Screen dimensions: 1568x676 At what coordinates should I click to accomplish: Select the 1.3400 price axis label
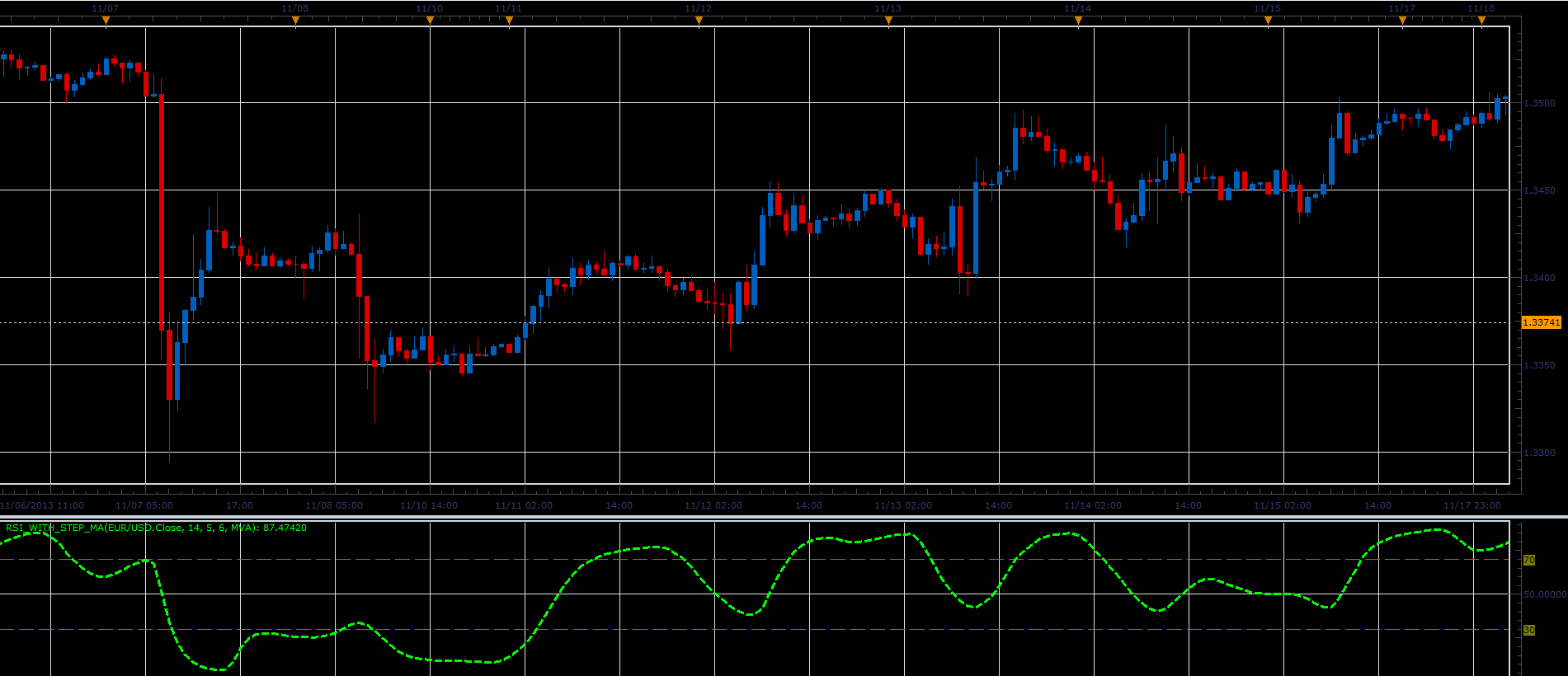click(x=1539, y=278)
